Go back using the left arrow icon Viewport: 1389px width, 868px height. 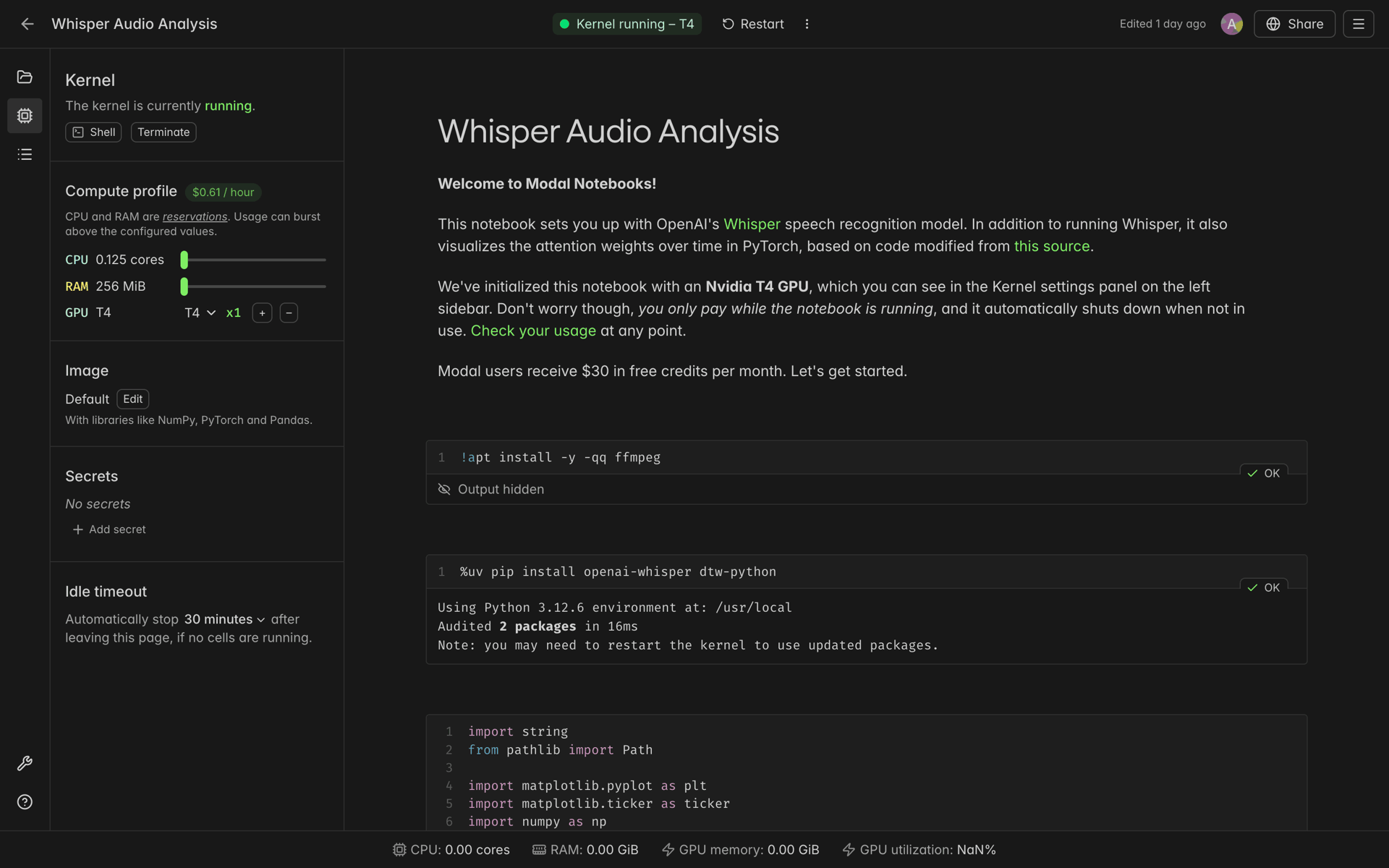(27, 24)
